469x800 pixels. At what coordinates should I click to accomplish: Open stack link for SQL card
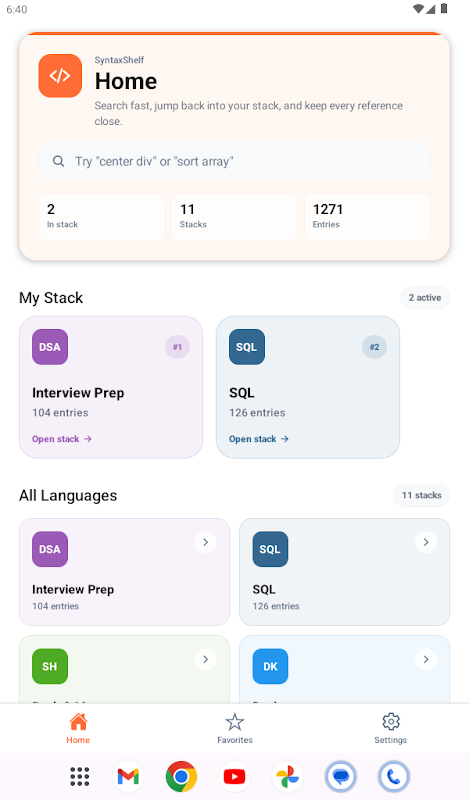tap(259, 439)
